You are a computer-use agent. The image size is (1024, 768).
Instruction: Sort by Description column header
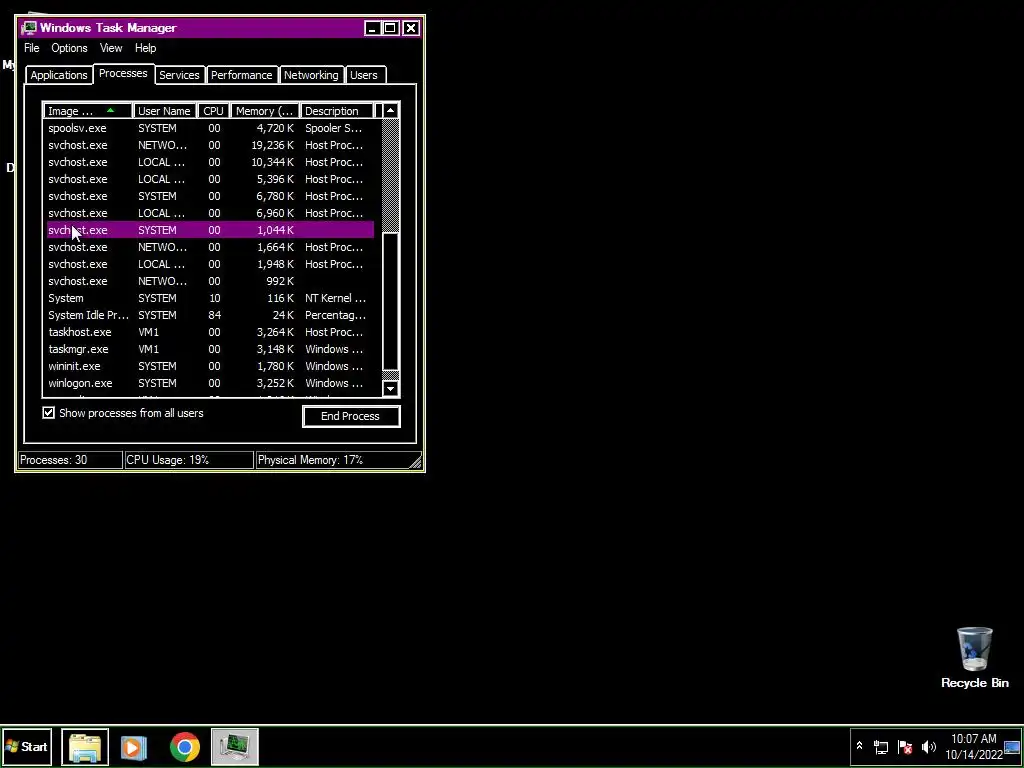tap(337, 111)
